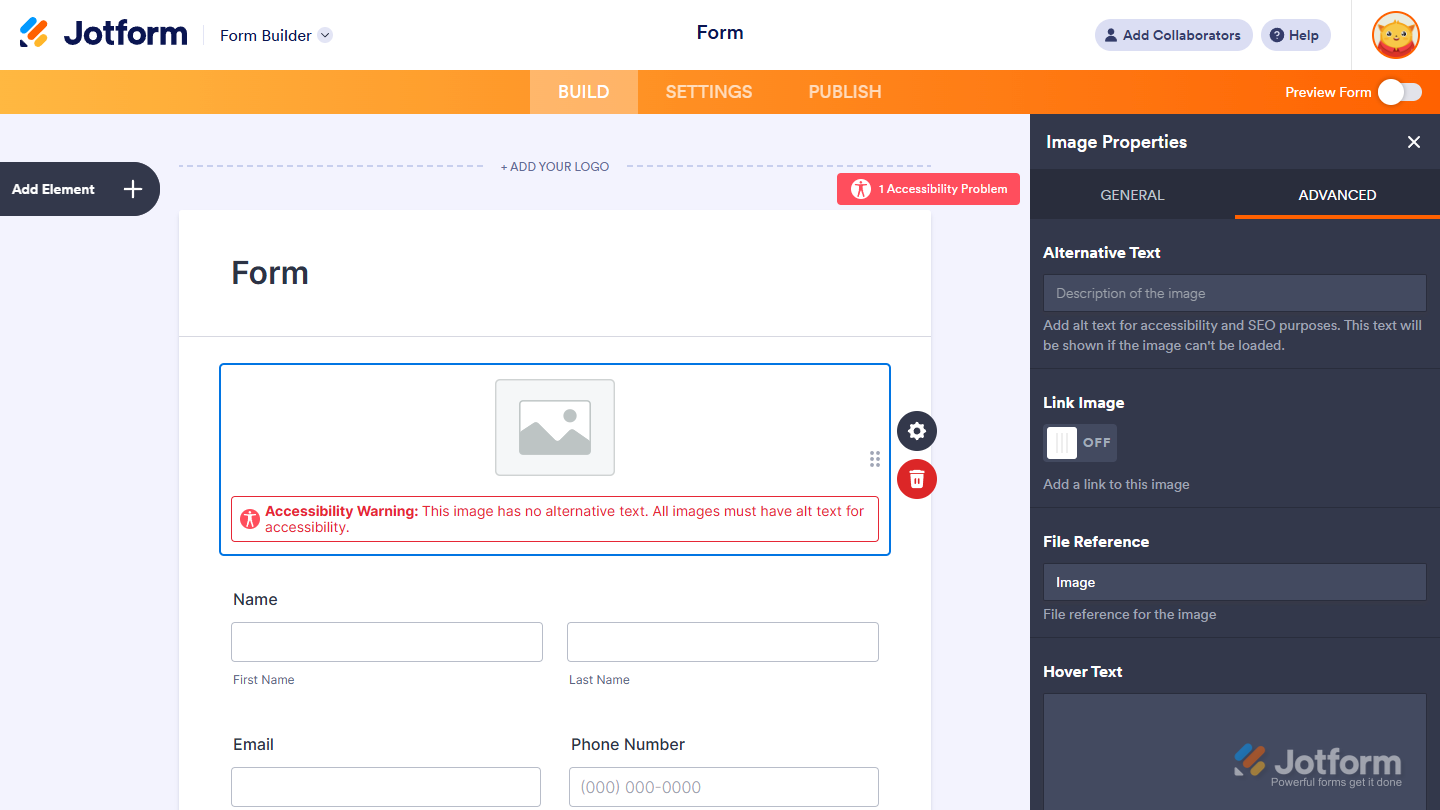1440x810 pixels.
Task: Select the image placeholder thumbnail
Action: [x=554, y=427]
